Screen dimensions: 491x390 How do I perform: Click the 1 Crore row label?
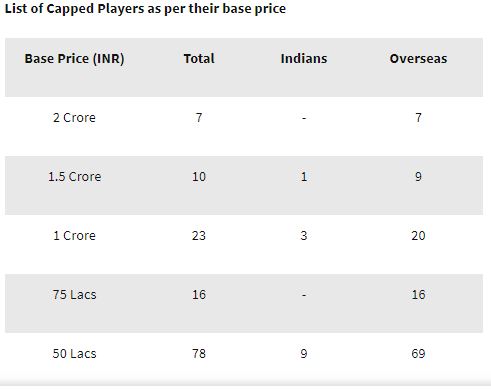pyautogui.click(x=74, y=236)
